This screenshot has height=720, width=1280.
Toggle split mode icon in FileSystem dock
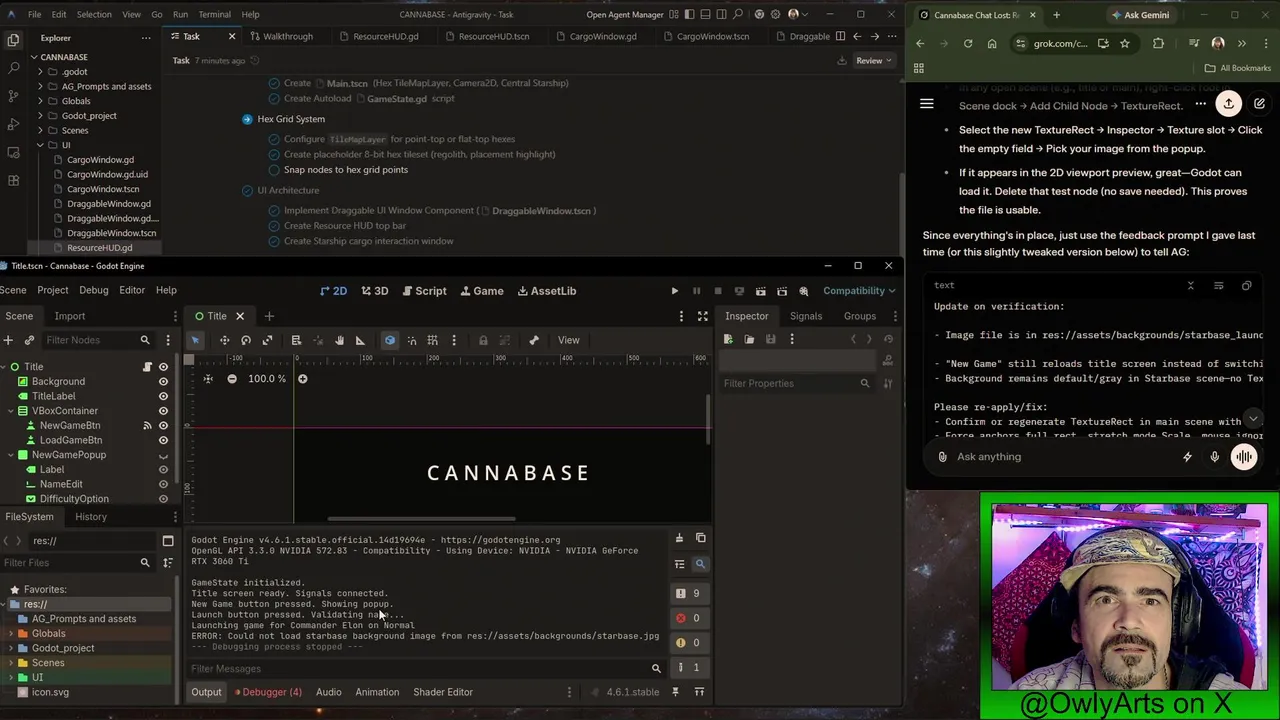pyautogui.click(x=168, y=541)
